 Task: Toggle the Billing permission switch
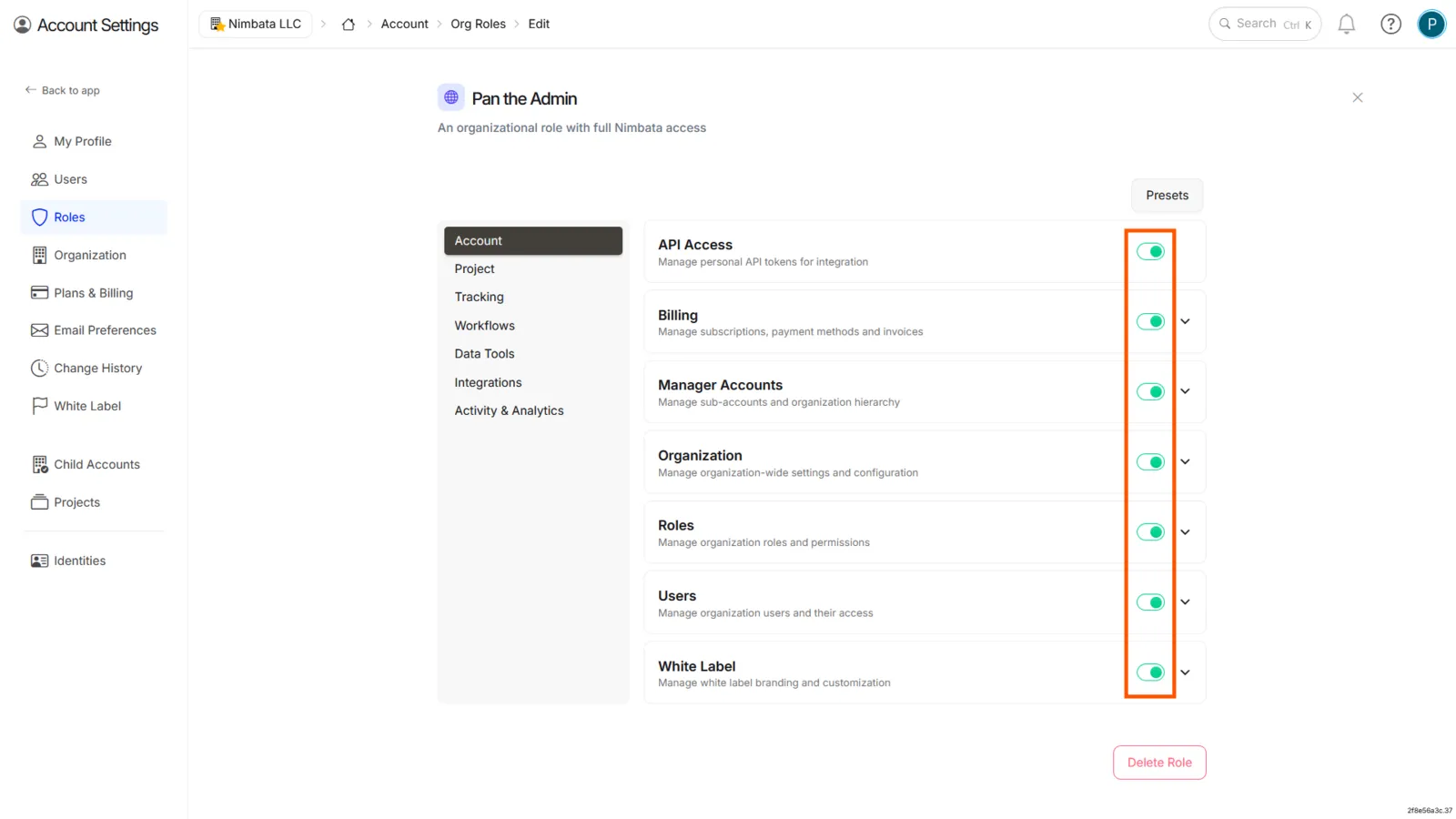click(x=1150, y=322)
